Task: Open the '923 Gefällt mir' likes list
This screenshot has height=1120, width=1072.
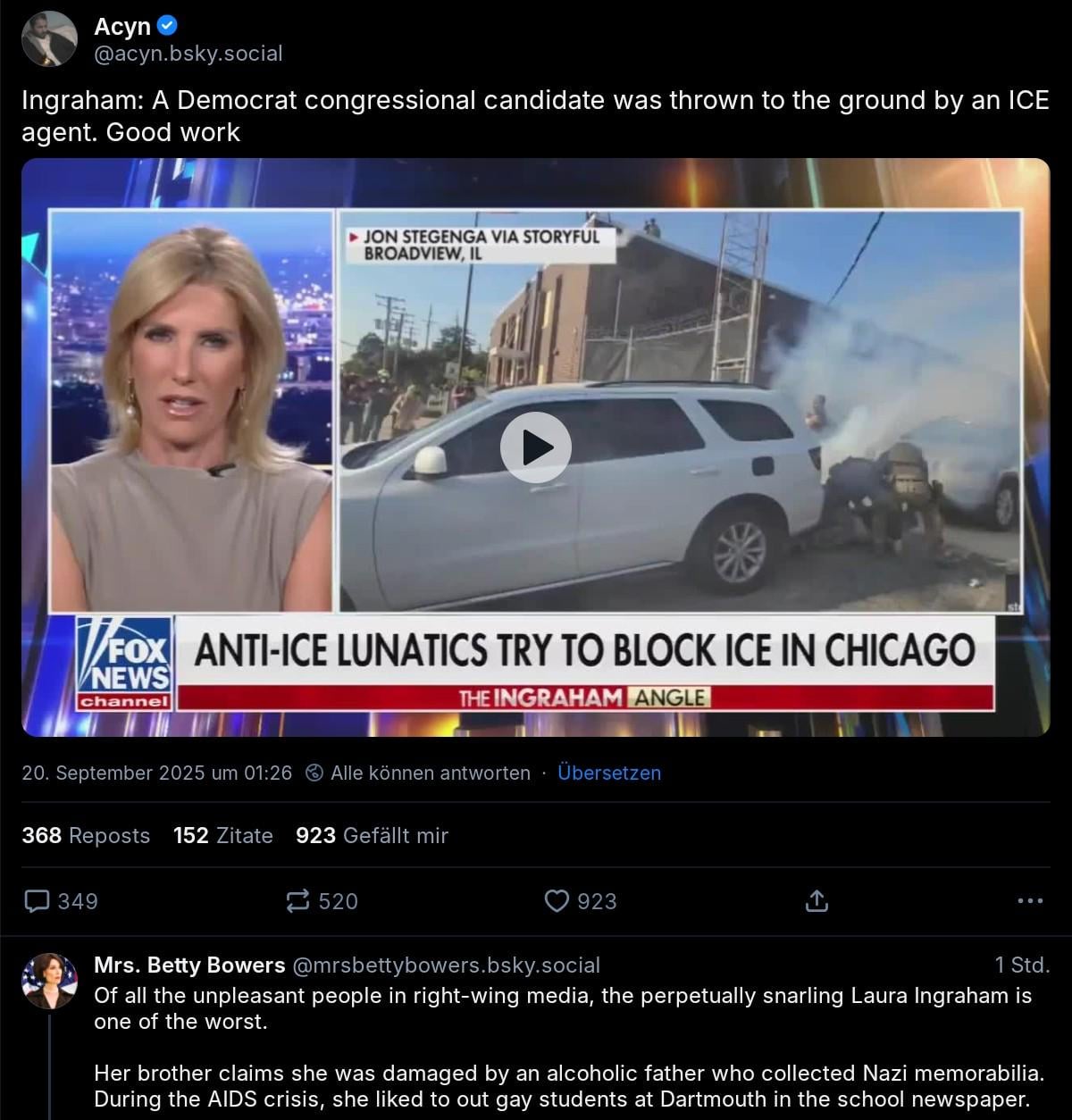Action: click(372, 835)
